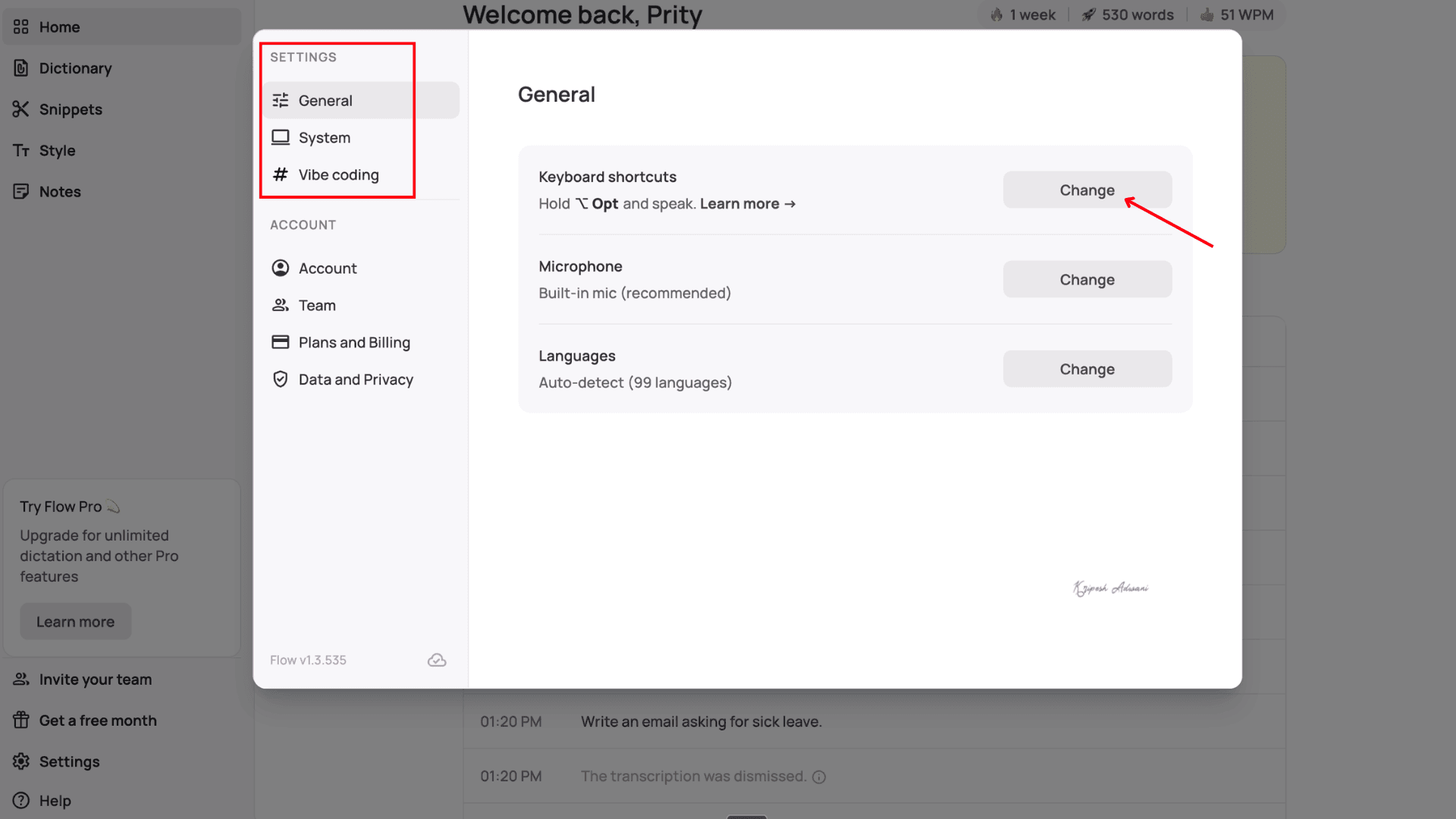Click the cloud sync icon near Flow version
Screen dimensions: 1456x819
pyautogui.click(x=437, y=661)
